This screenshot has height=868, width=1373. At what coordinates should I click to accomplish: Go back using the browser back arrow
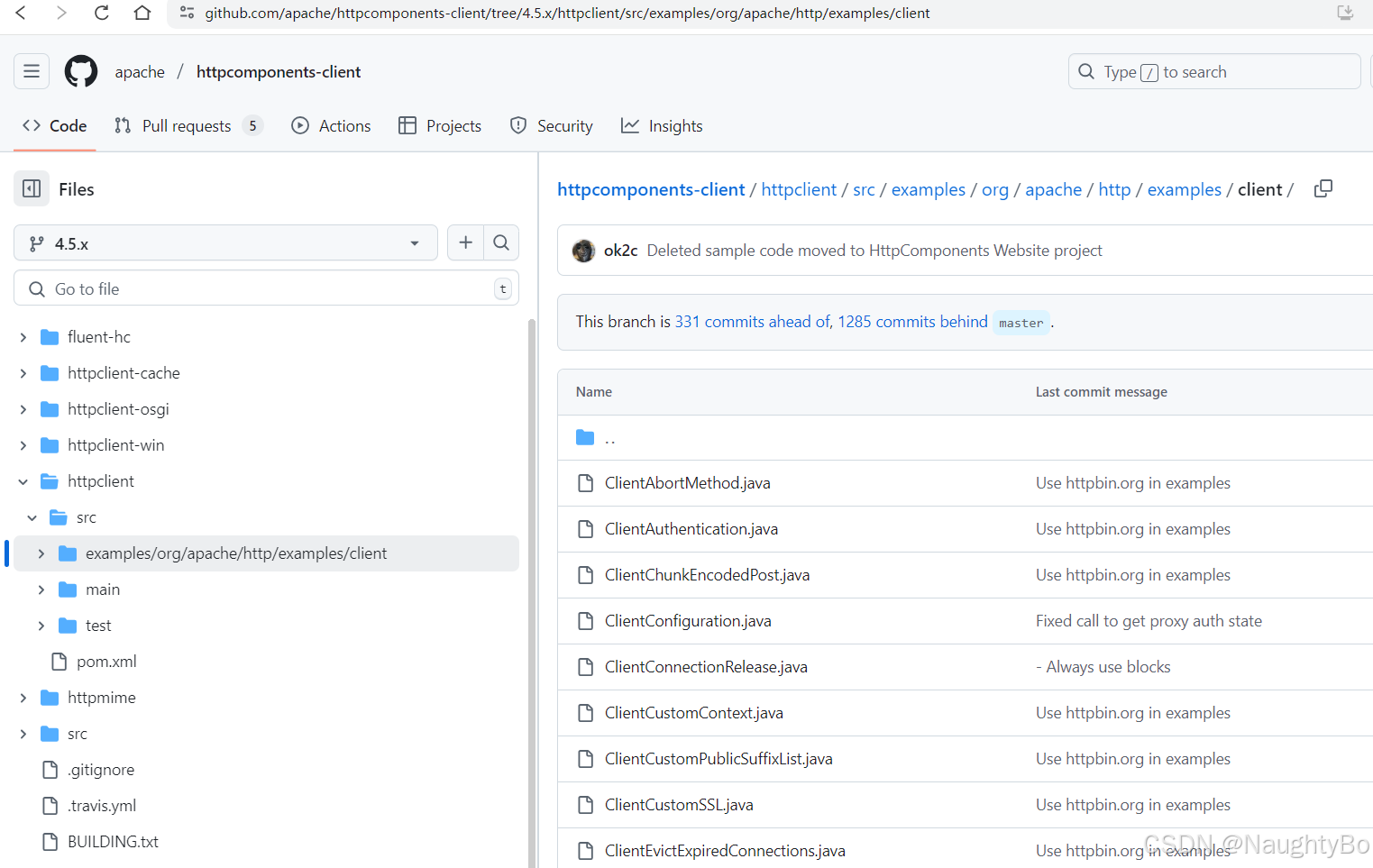[x=21, y=13]
